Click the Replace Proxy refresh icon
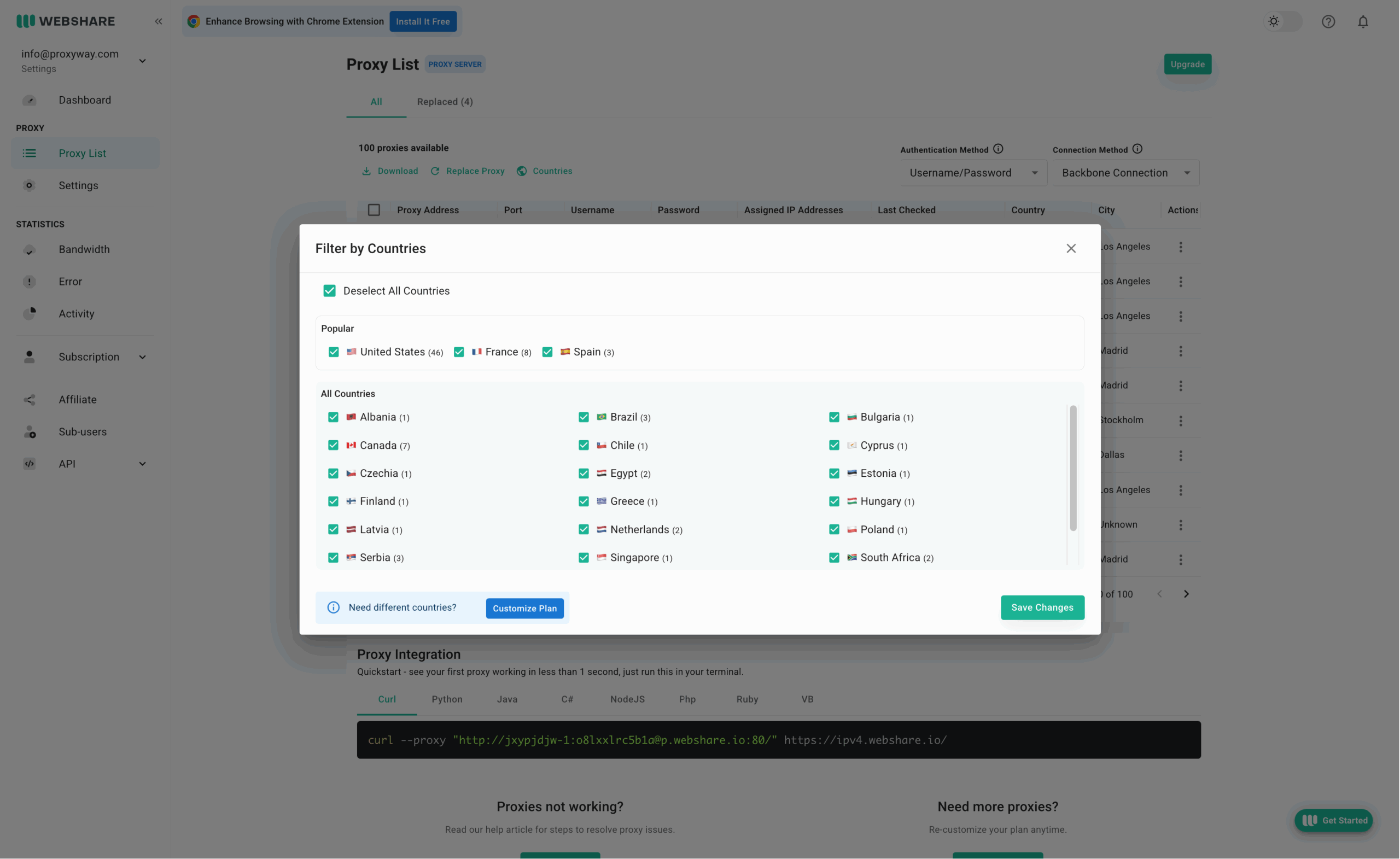 coord(435,171)
